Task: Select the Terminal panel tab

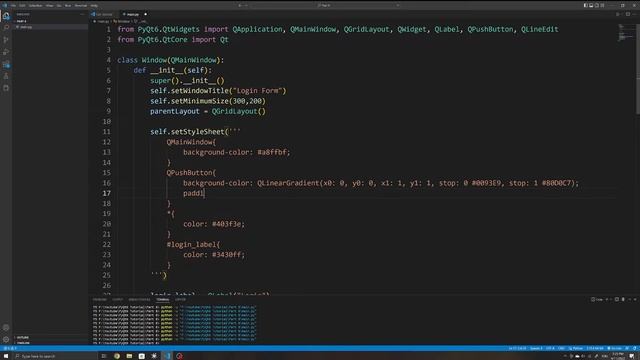Action: point(162,299)
